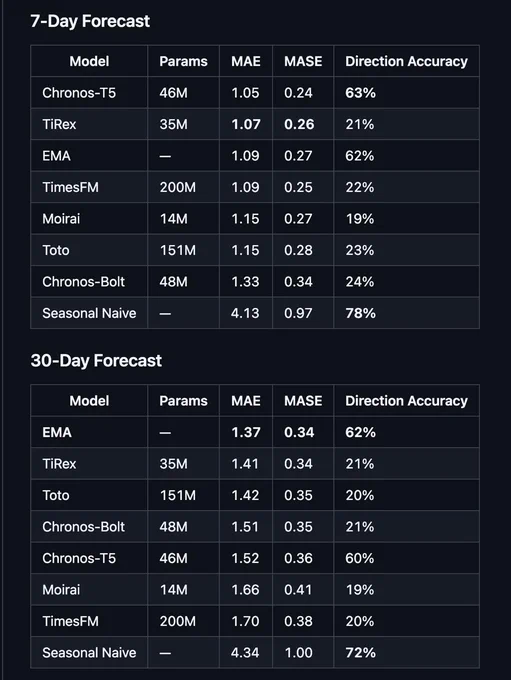This screenshot has height=680, width=511.
Task: Select the 4.13 MAE Seasonal Naive value
Action: pos(245,313)
